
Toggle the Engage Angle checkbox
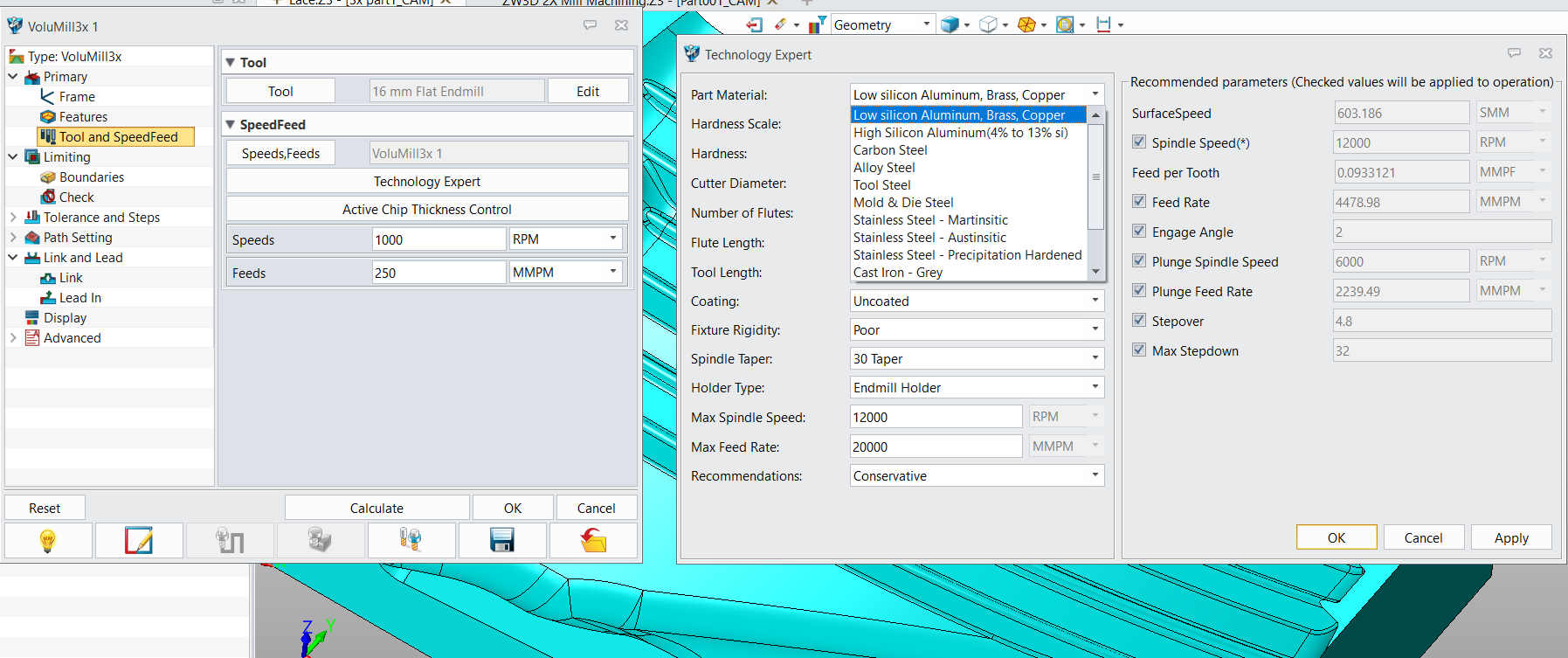tap(1139, 232)
